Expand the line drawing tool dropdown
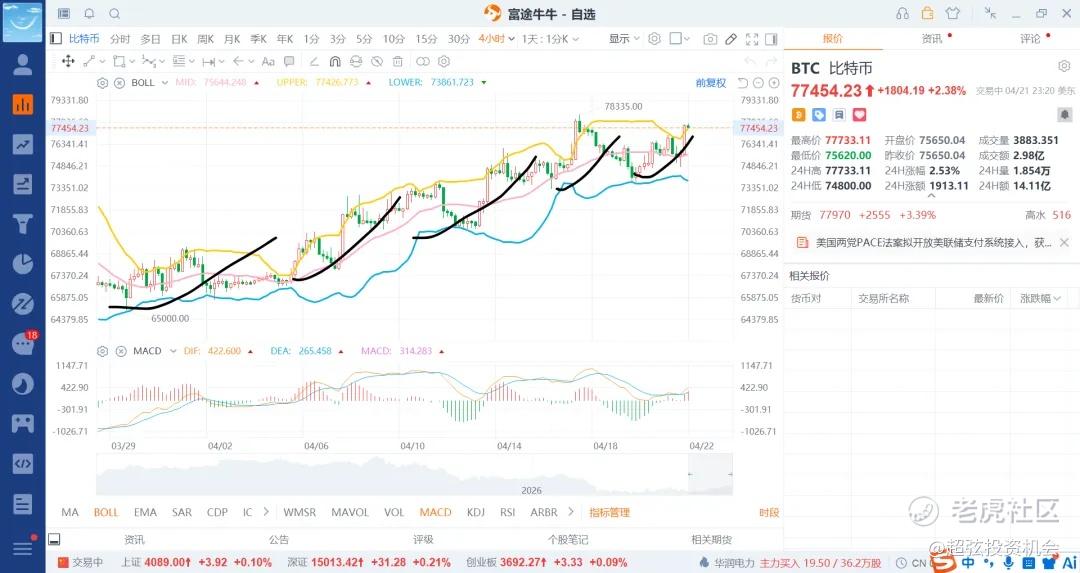The height and width of the screenshot is (573, 1080). click(x=94, y=61)
